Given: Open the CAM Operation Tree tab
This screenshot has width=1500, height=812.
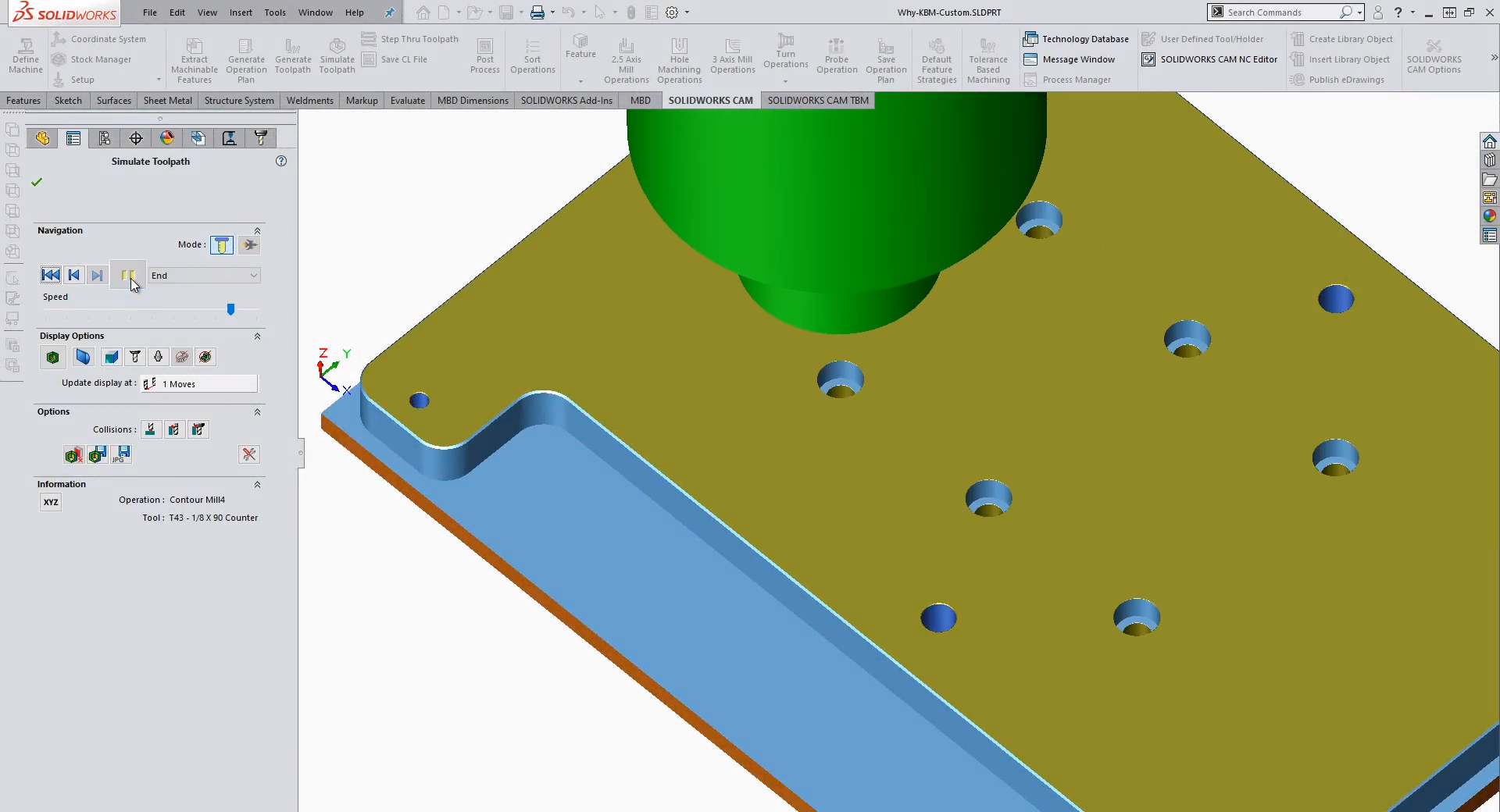Looking at the screenshot, I should pyautogui.click(x=230, y=138).
